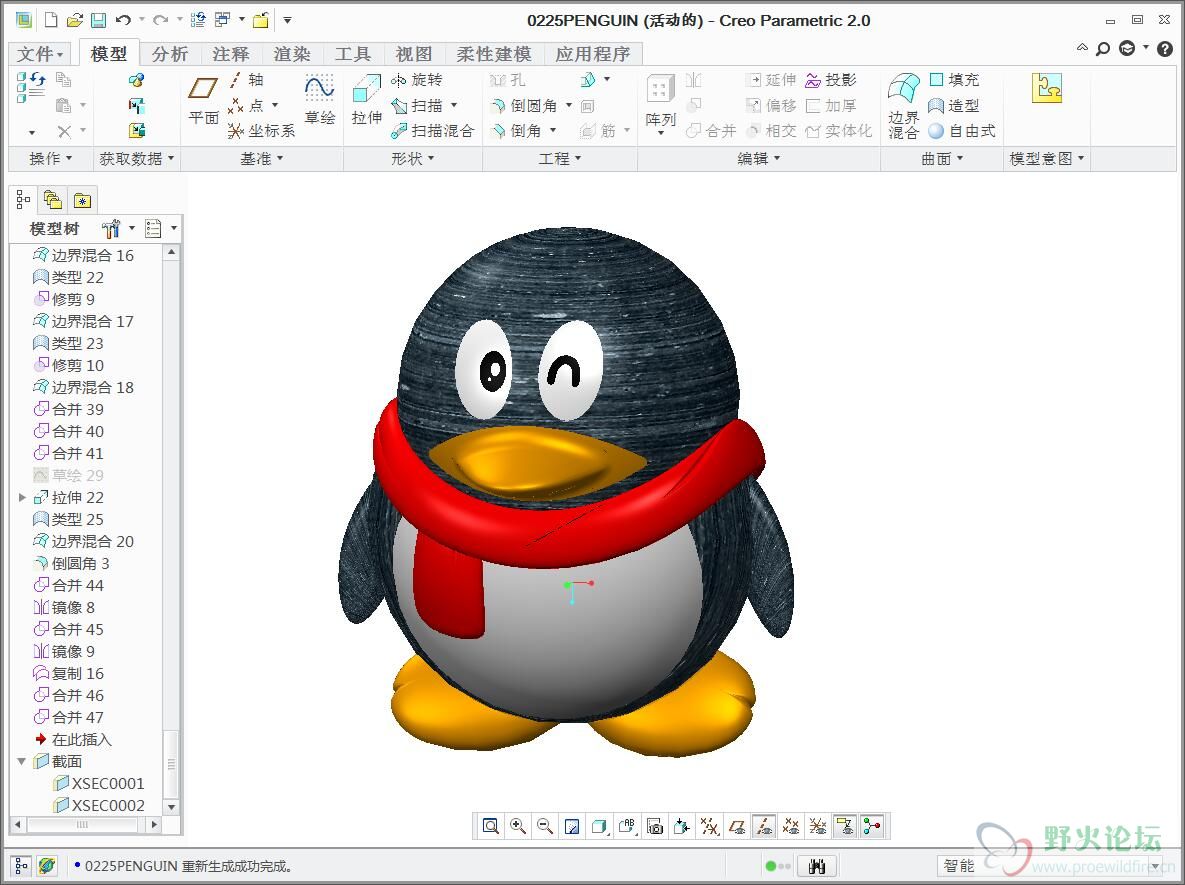Image resolution: width=1185 pixels, height=885 pixels.
Task: Select 边界混合 16 in the model tree
Action: (83, 255)
